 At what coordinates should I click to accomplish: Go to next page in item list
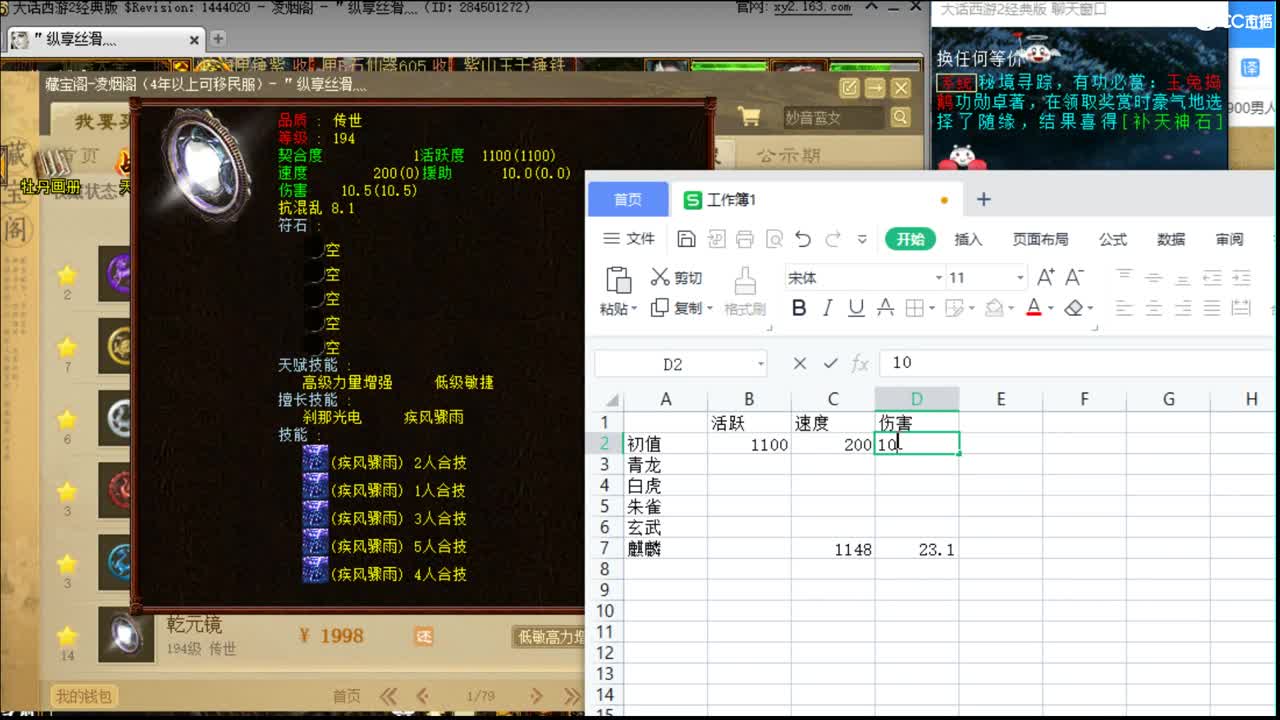(x=536, y=696)
